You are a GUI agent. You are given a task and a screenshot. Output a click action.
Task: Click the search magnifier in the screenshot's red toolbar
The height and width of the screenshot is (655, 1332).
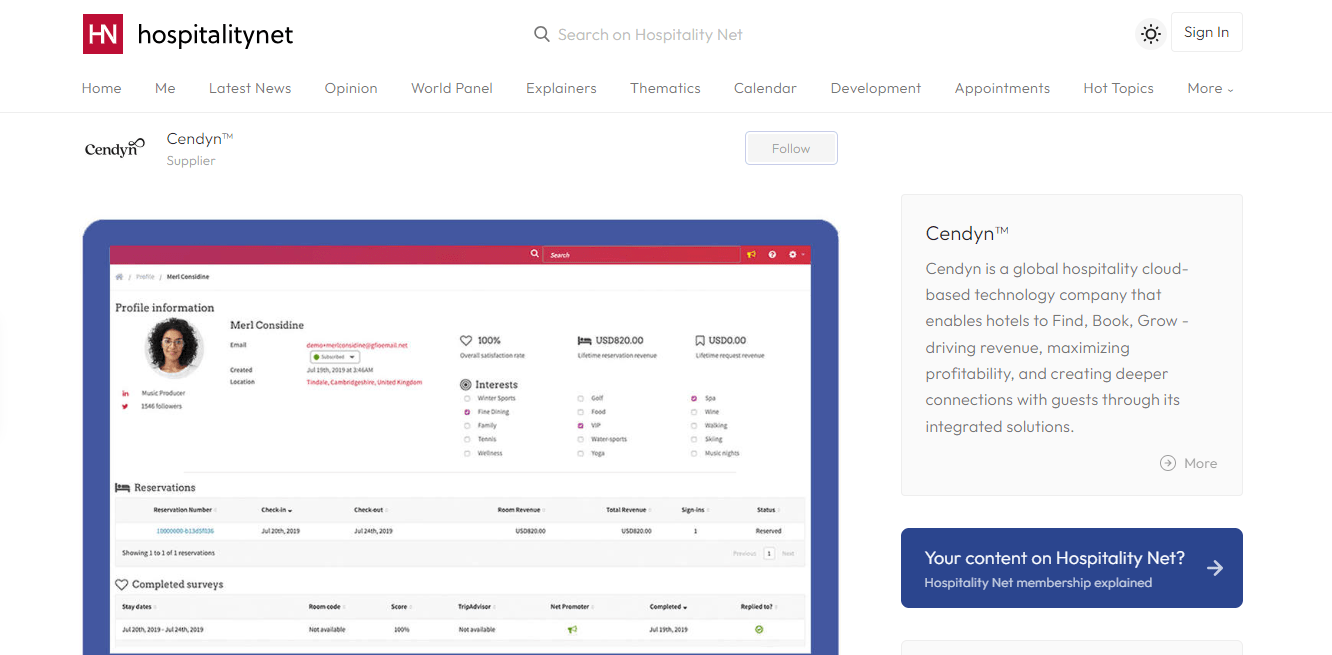pos(535,254)
